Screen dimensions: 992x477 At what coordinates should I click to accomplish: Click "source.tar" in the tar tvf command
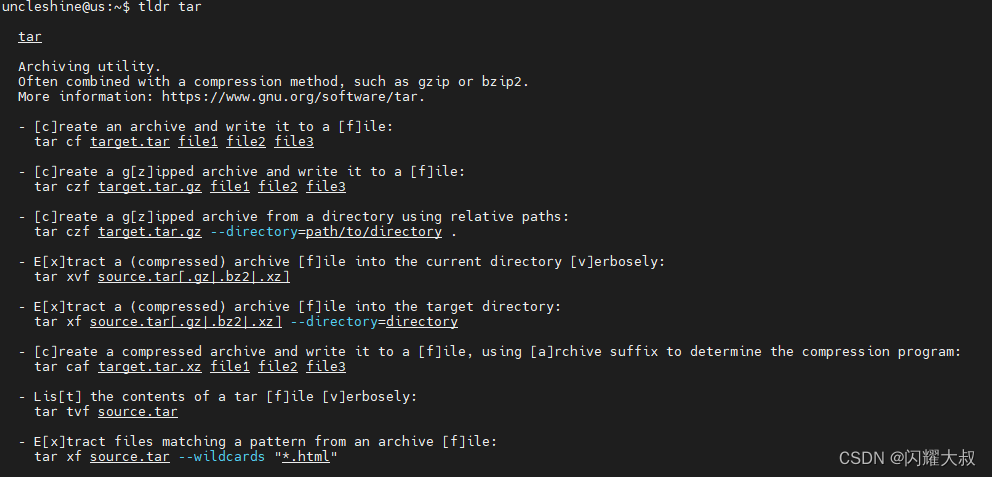[137, 412]
